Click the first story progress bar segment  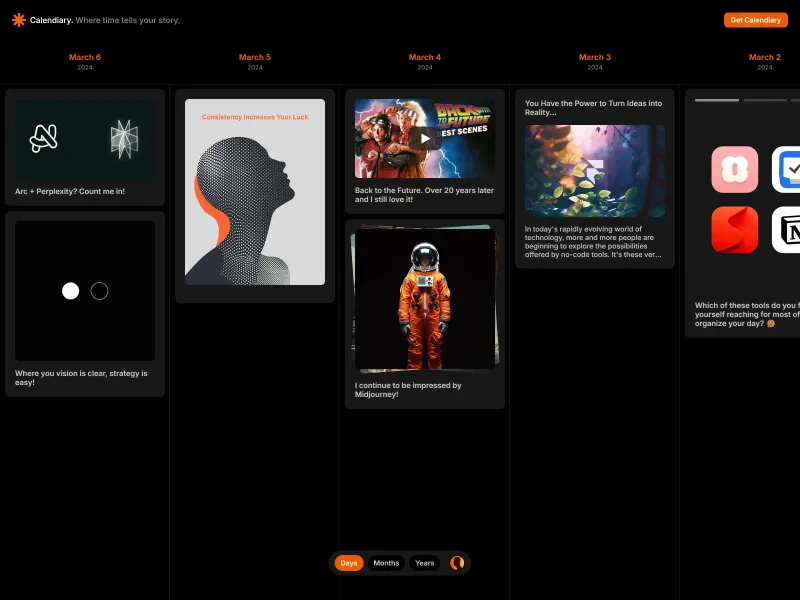716,101
